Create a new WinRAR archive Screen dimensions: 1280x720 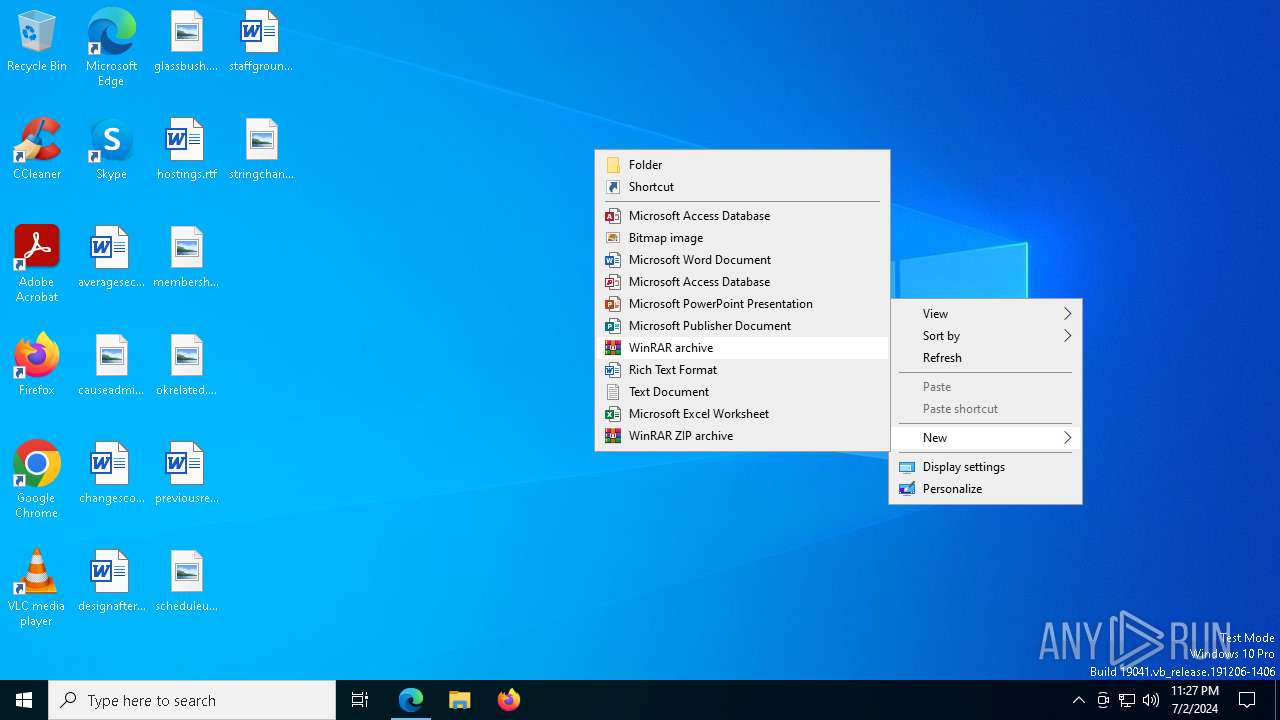pyautogui.click(x=742, y=348)
